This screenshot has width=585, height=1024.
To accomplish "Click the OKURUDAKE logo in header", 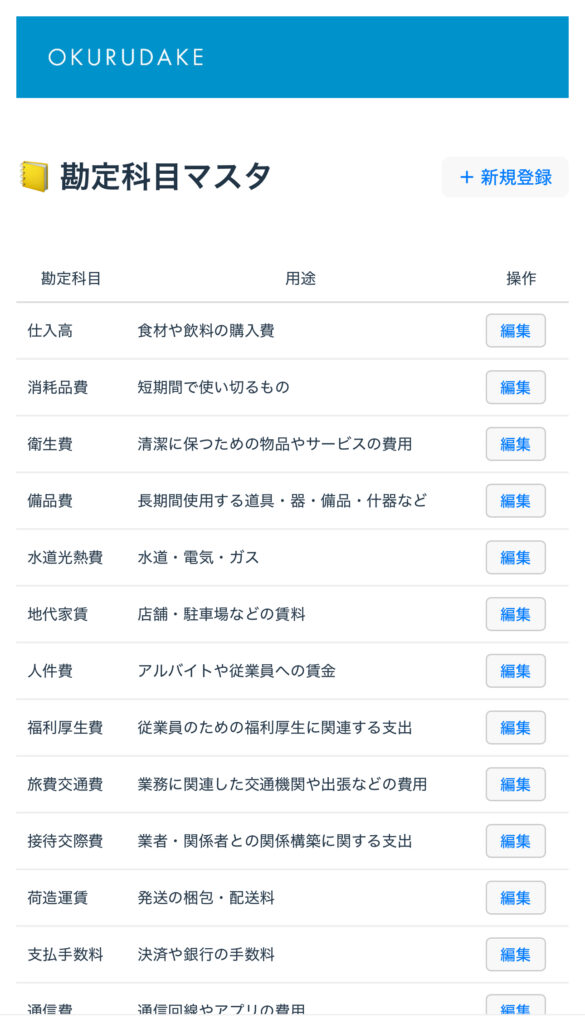I will tap(126, 57).
